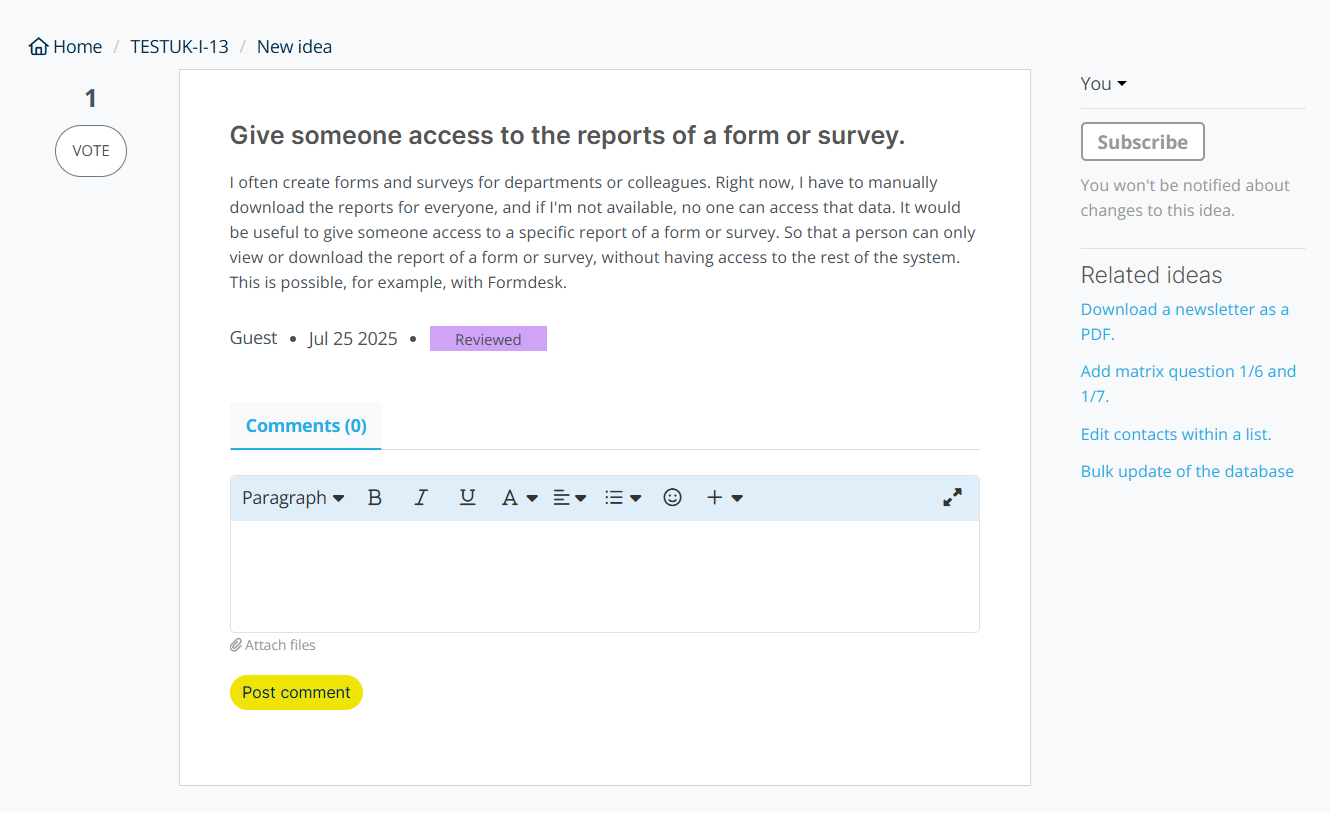1330x813 pixels.
Task: Apply bold formatting in comment editor
Action: (x=375, y=498)
